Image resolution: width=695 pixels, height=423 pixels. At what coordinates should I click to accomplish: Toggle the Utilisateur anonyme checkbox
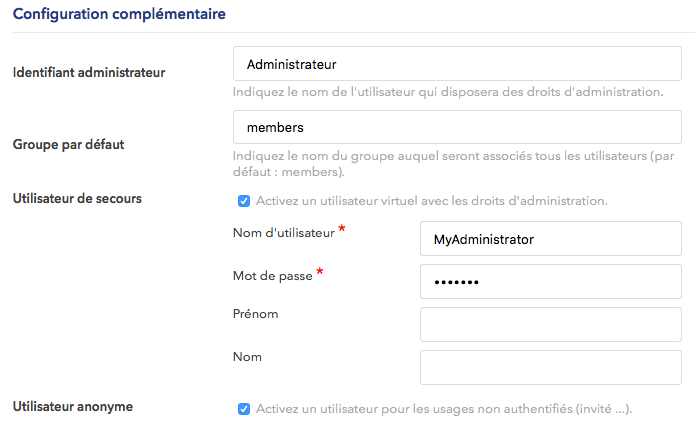click(244, 409)
